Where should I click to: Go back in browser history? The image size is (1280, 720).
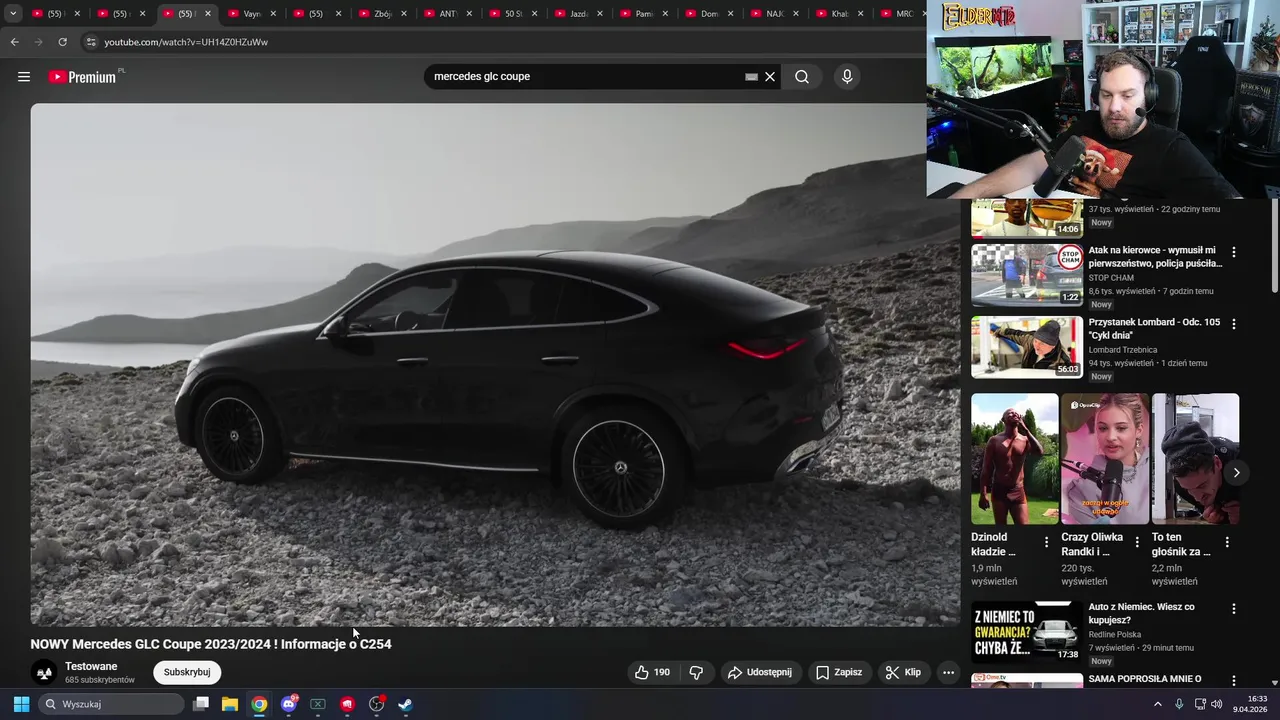pos(14,42)
